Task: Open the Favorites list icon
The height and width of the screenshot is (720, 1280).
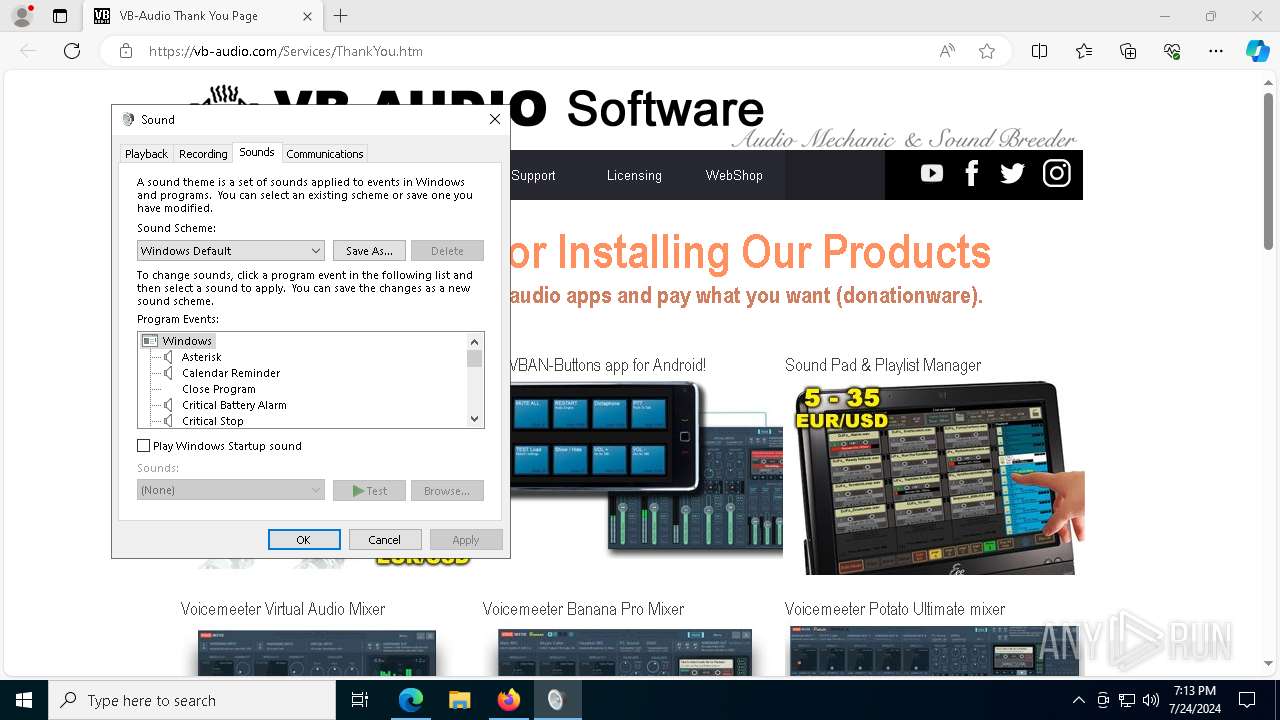Action: tap(1084, 51)
